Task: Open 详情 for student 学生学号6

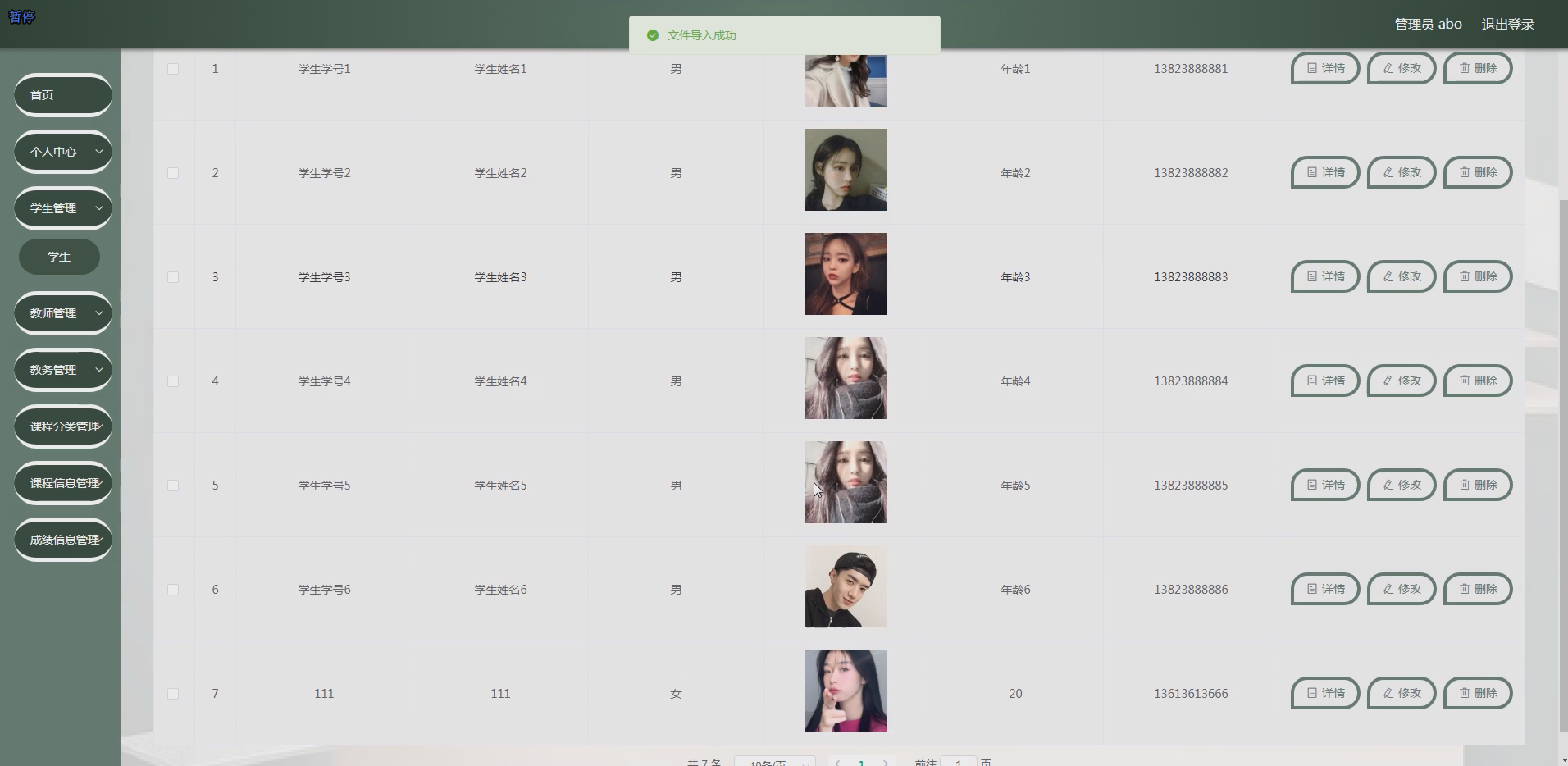Action: 1325,589
